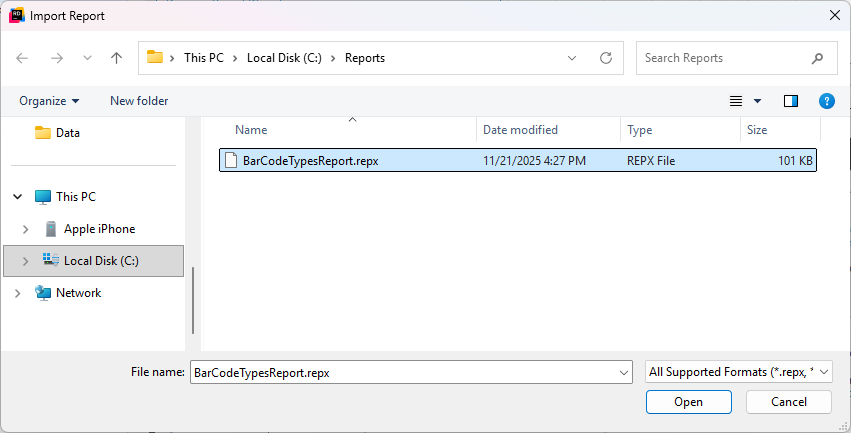Click Reports in address breadcrumb
Screen dimensions: 851x433
(365, 58)
